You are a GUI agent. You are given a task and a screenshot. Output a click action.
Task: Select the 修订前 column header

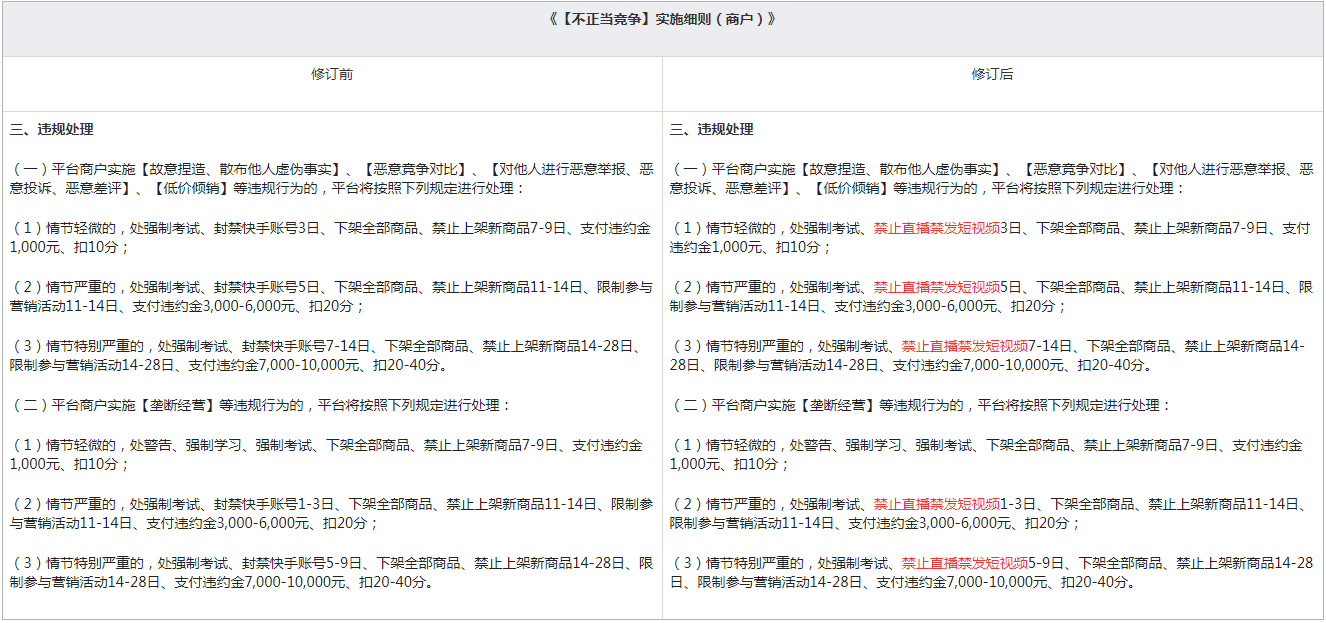coord(332,74)
